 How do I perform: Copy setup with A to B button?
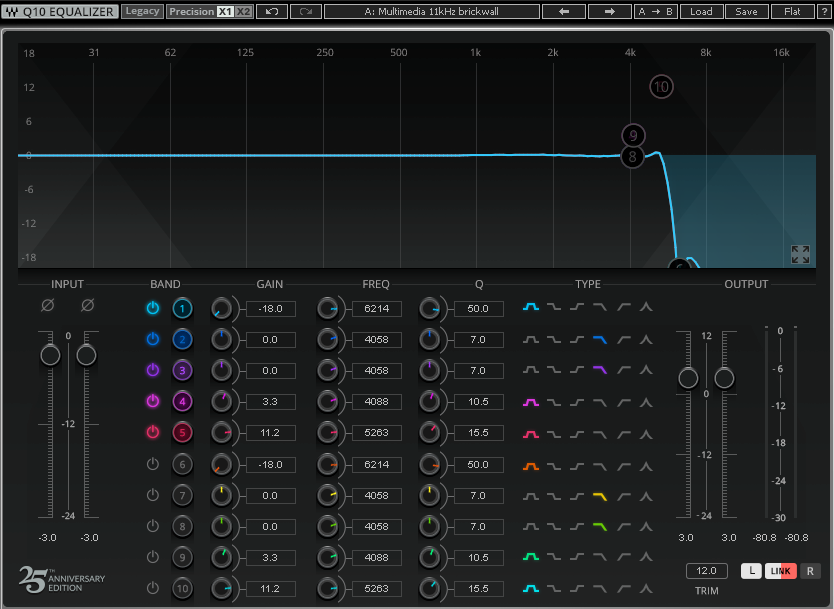tap(655, 11)
